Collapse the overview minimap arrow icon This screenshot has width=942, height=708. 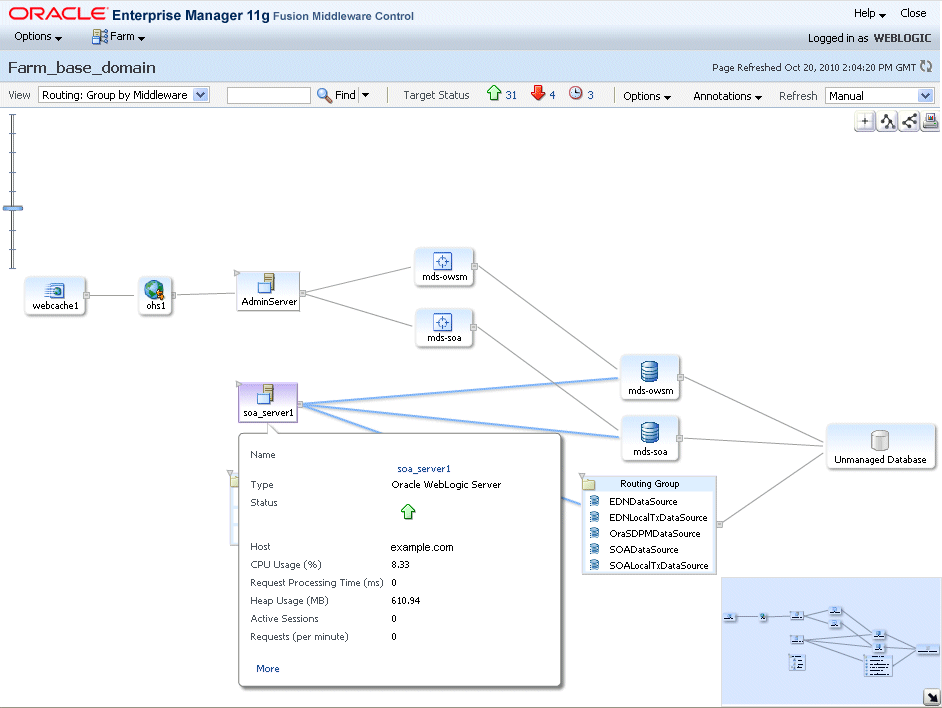[932, 697]
